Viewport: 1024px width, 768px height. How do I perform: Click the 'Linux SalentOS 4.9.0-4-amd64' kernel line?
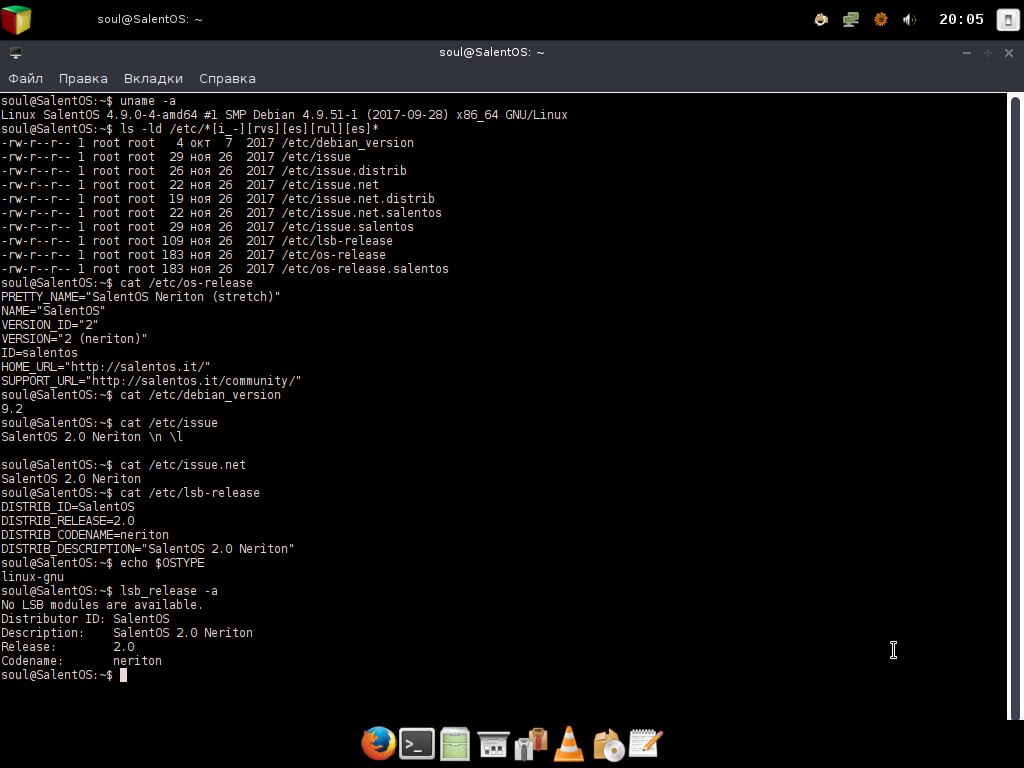284,115
